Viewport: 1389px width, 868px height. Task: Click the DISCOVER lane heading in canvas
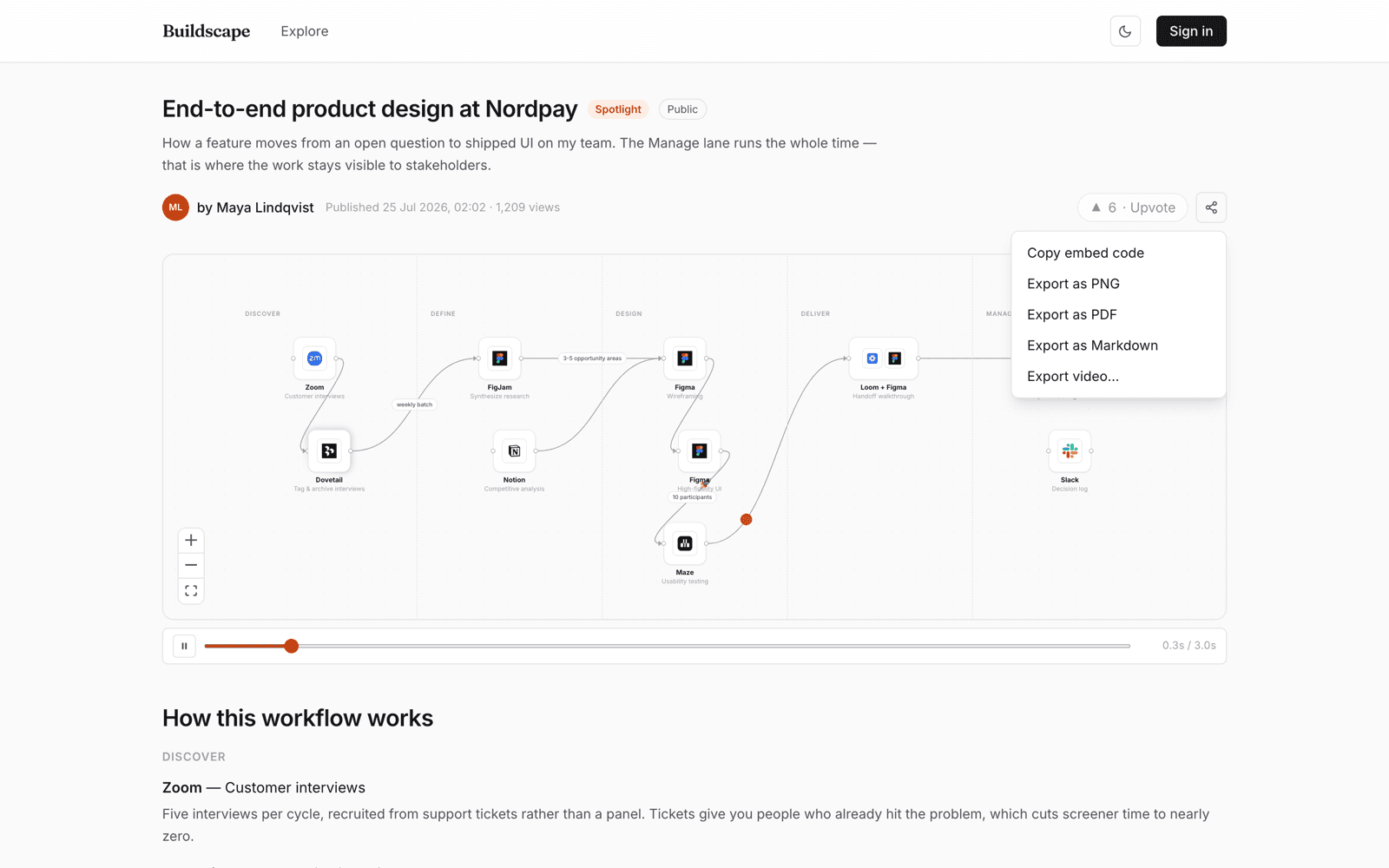click(262, 313)
